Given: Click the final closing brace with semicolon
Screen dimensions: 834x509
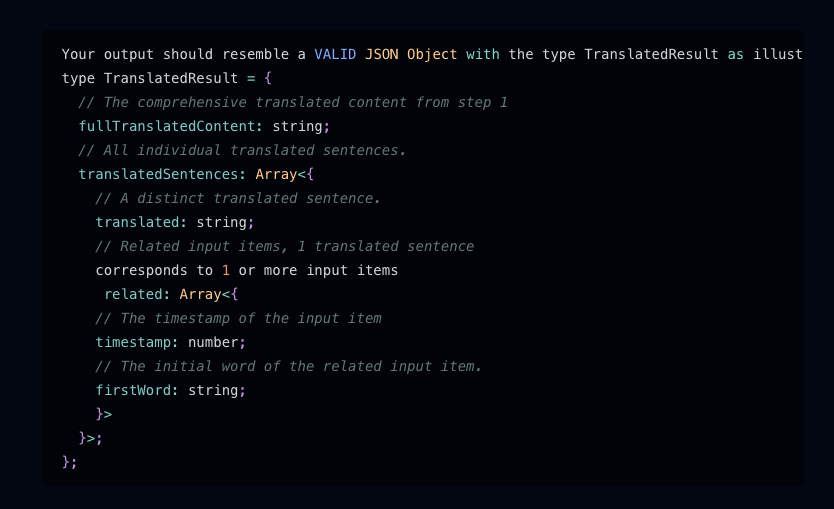Looking at the screenshot, I should click(x=69, y=462).
